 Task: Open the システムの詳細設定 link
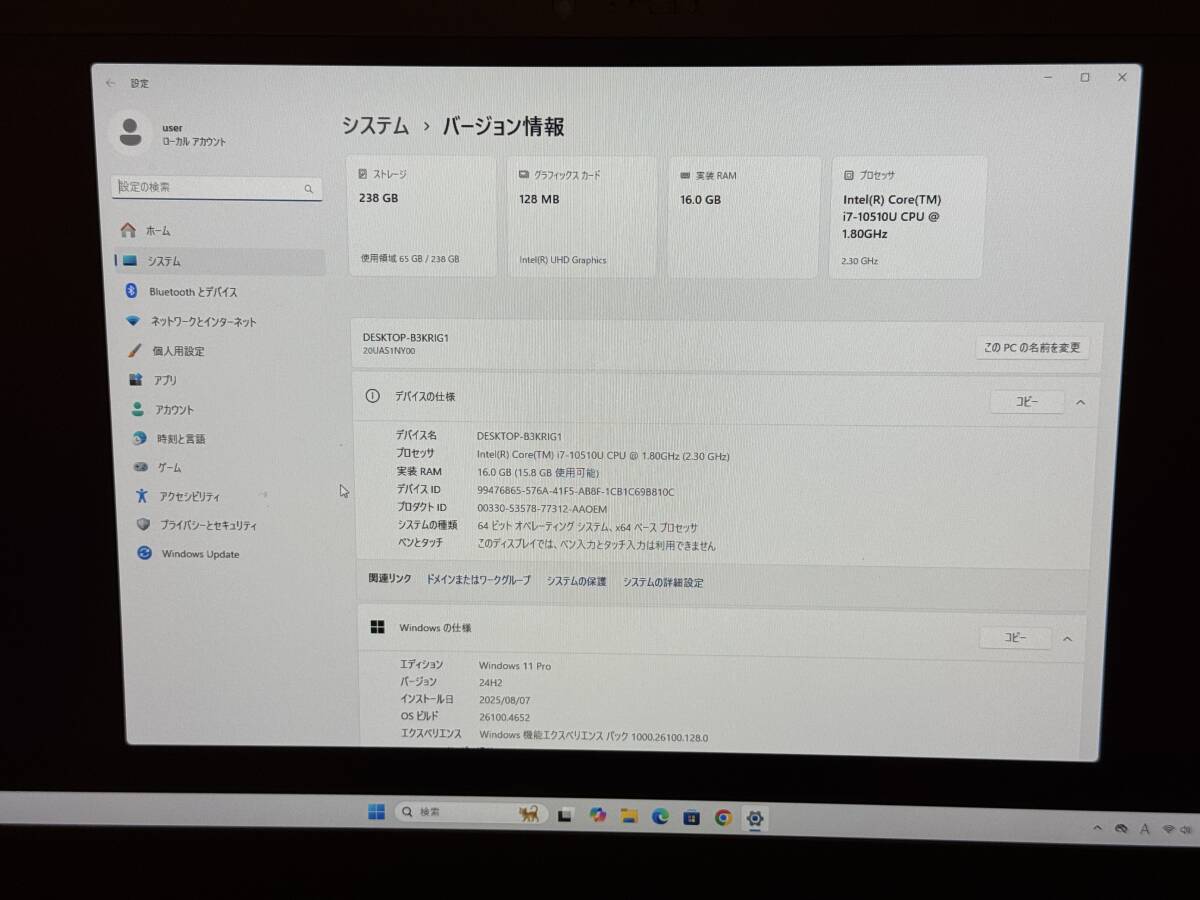click(663, 580)
